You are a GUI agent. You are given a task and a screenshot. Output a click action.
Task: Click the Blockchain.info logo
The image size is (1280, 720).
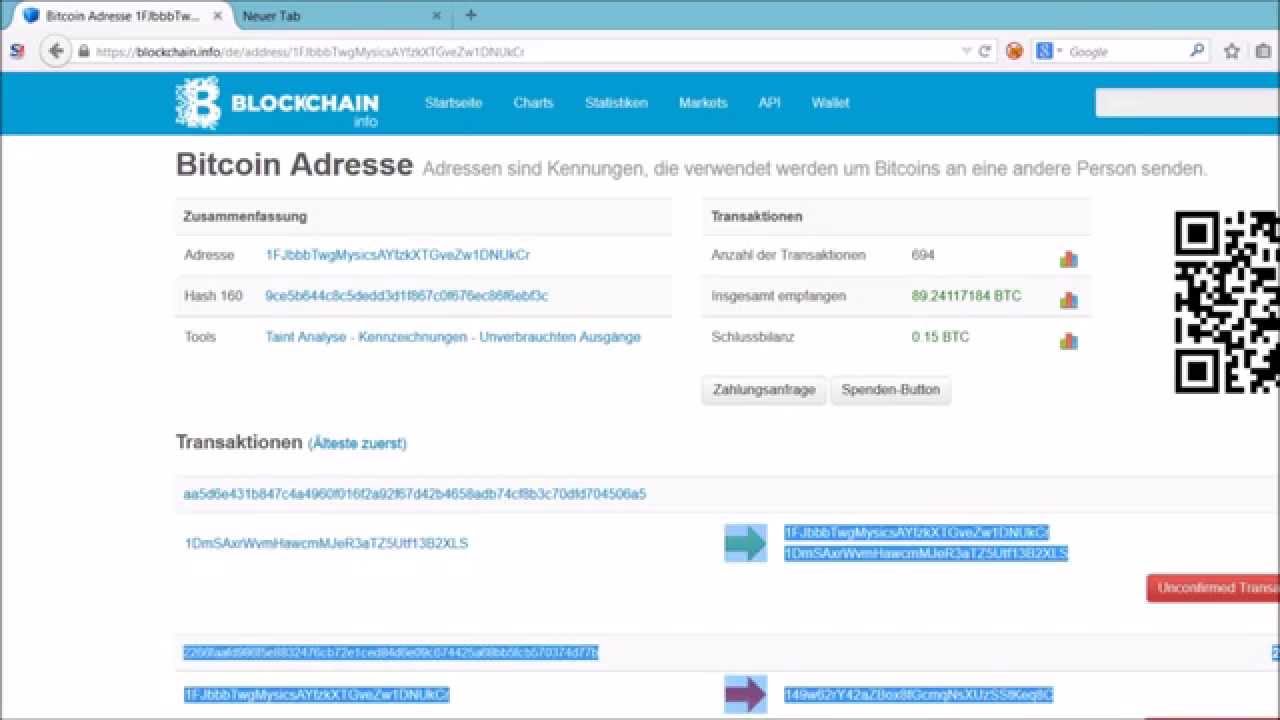tap(277, 103)
